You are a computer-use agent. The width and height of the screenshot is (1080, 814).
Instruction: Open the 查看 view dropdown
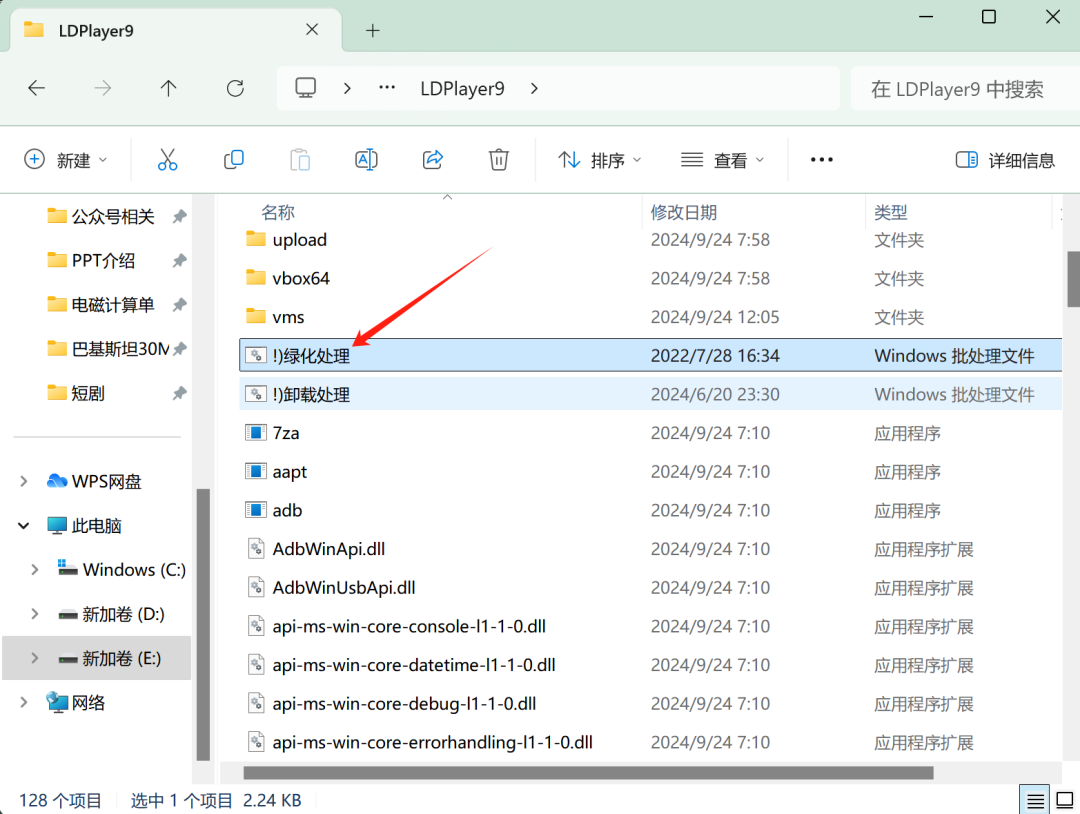[723, 160]
